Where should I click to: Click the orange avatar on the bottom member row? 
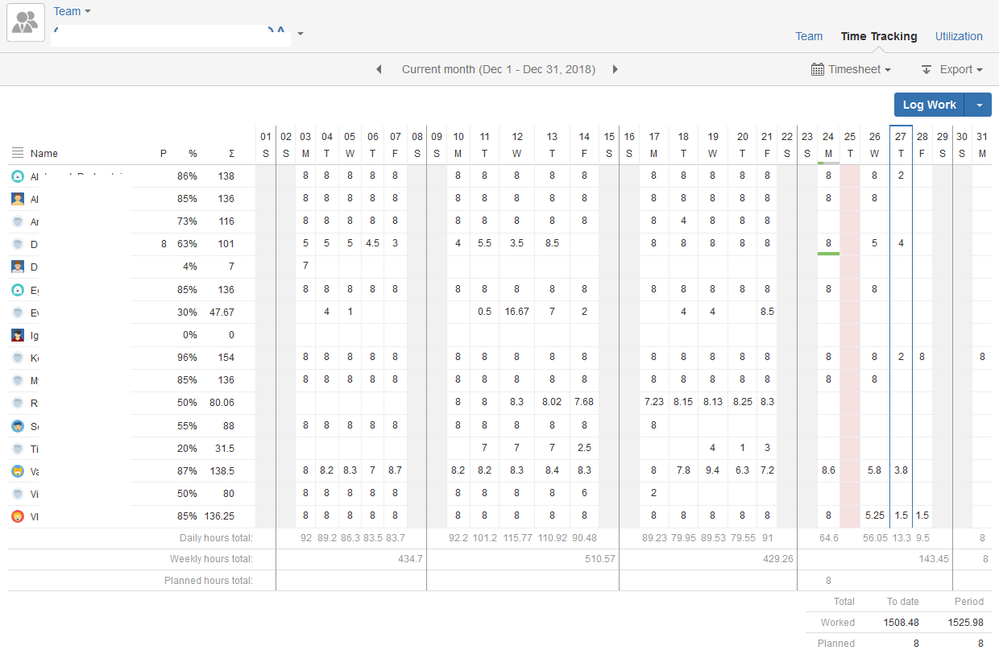pyautogui.click(x=18, y=516)
